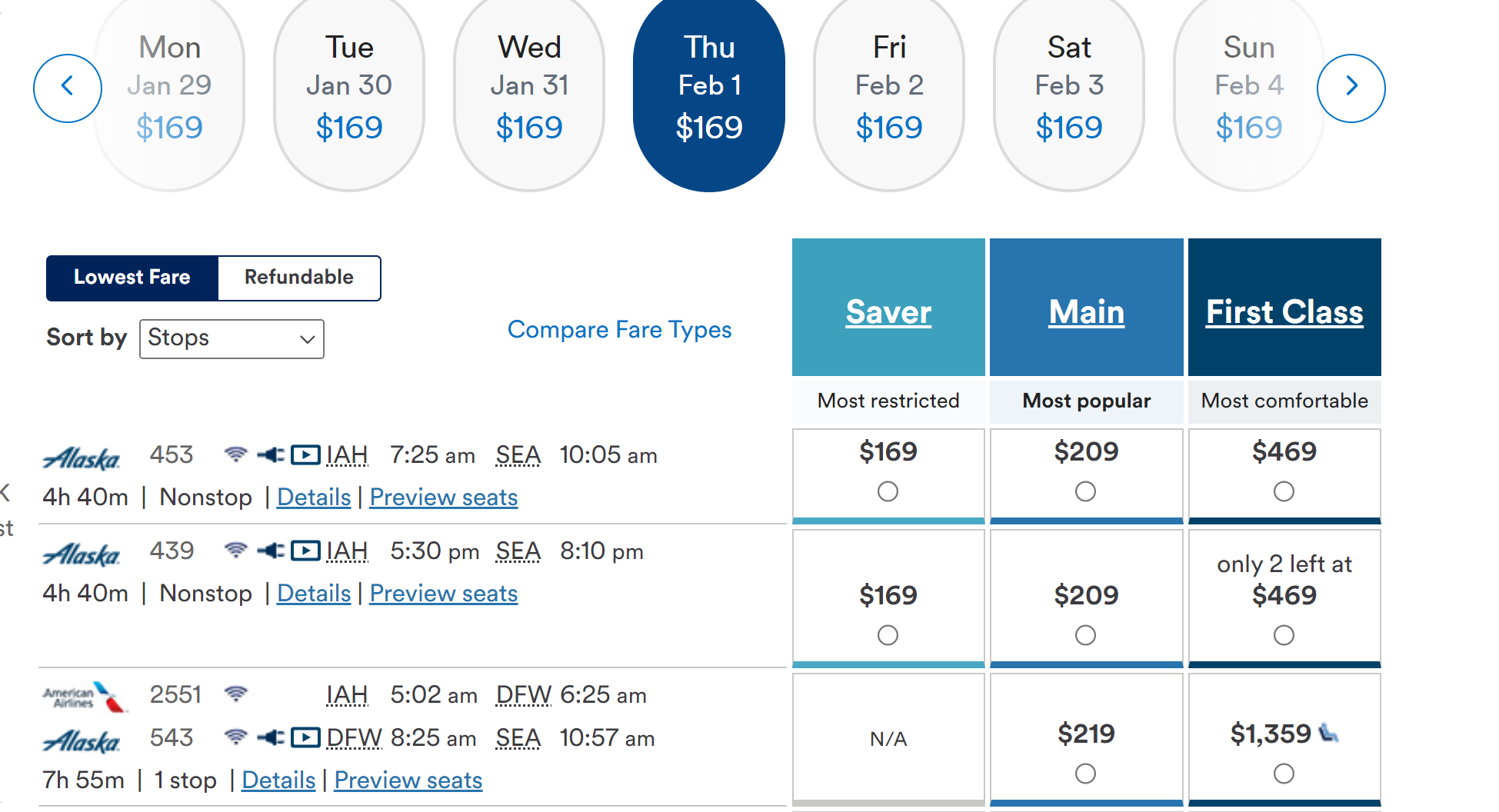The image size is (1499, 812).
Task: Select the Fri Feb 2 date tab
Action: coord(889,88)
